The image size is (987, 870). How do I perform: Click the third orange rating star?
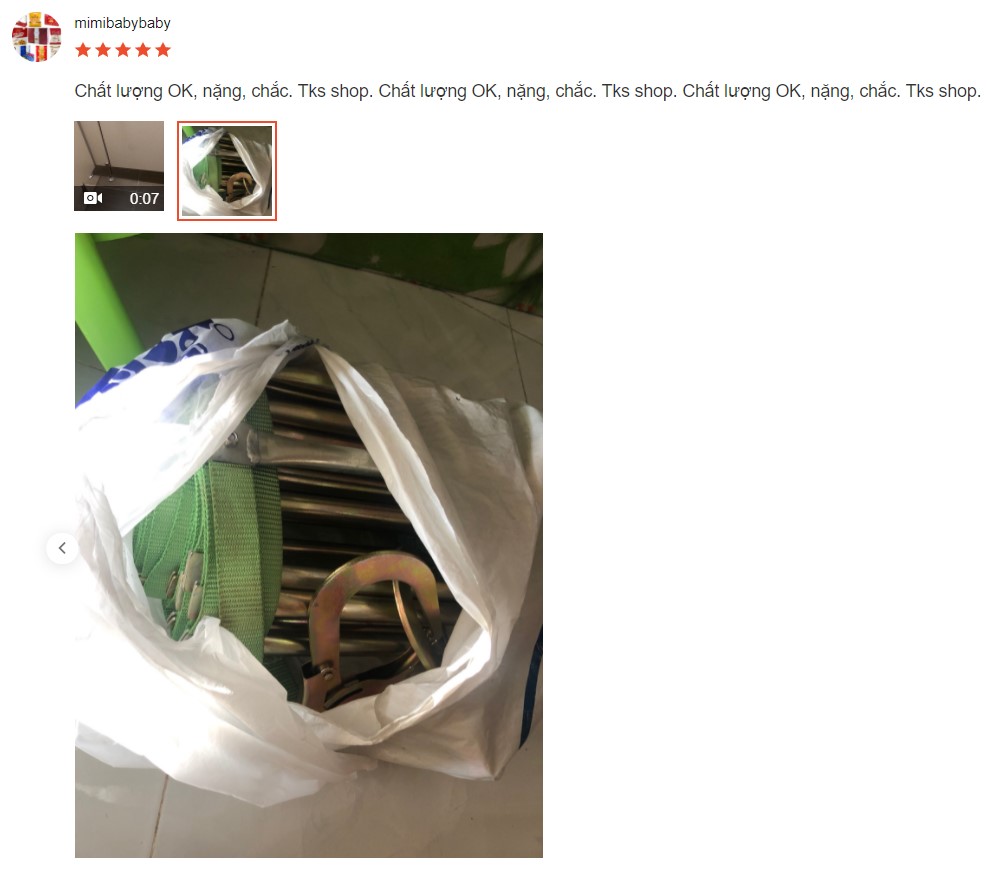click(x=123, y=50)
